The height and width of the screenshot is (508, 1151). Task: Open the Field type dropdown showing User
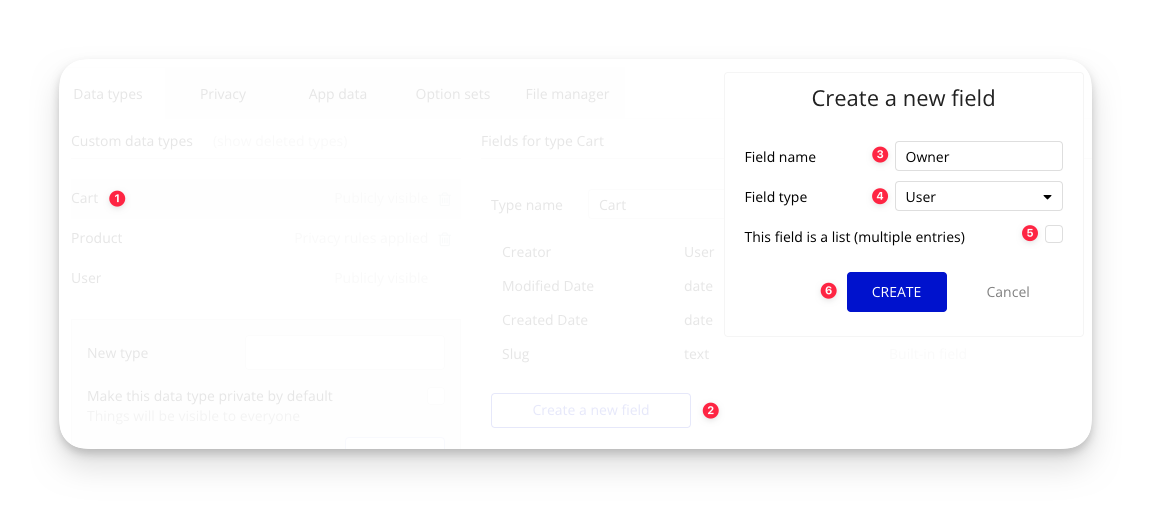click(x=978, y=197)
